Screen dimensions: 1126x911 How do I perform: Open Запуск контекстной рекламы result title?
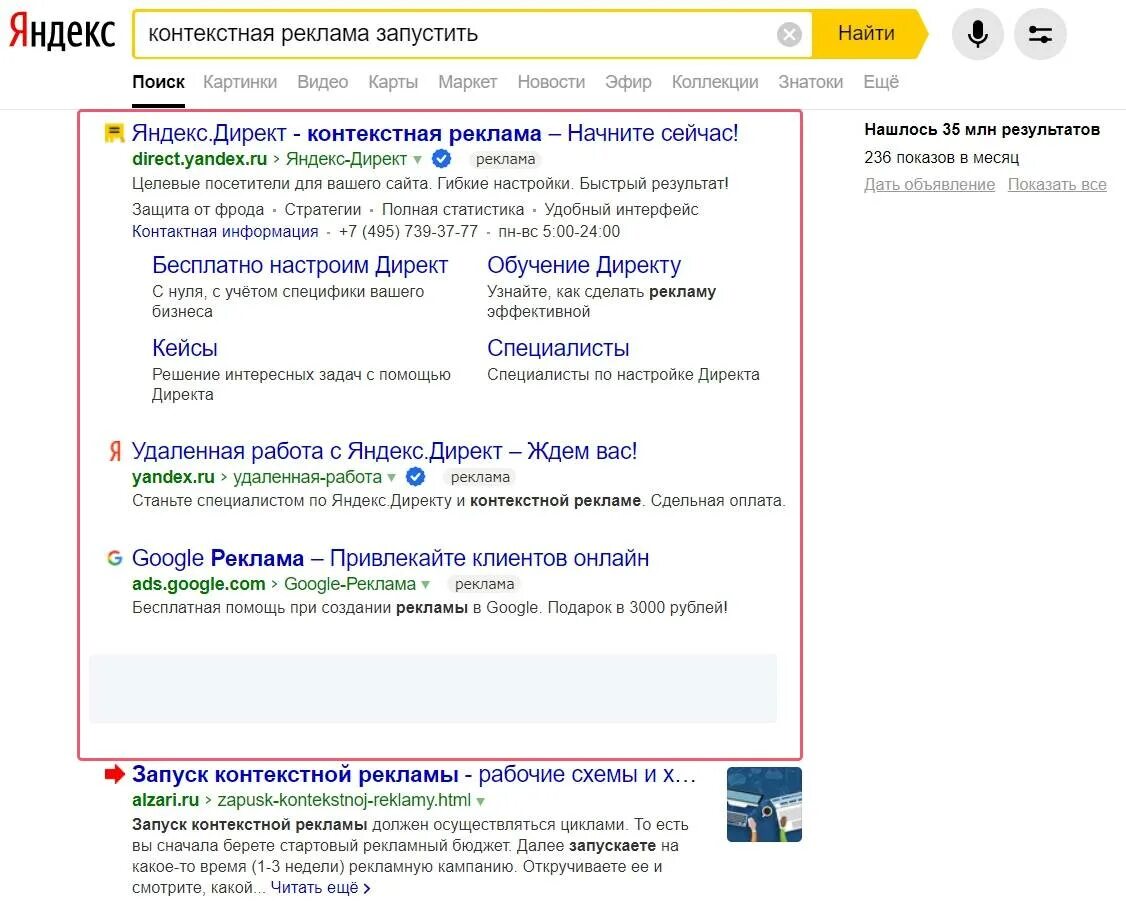click(414, 774)
